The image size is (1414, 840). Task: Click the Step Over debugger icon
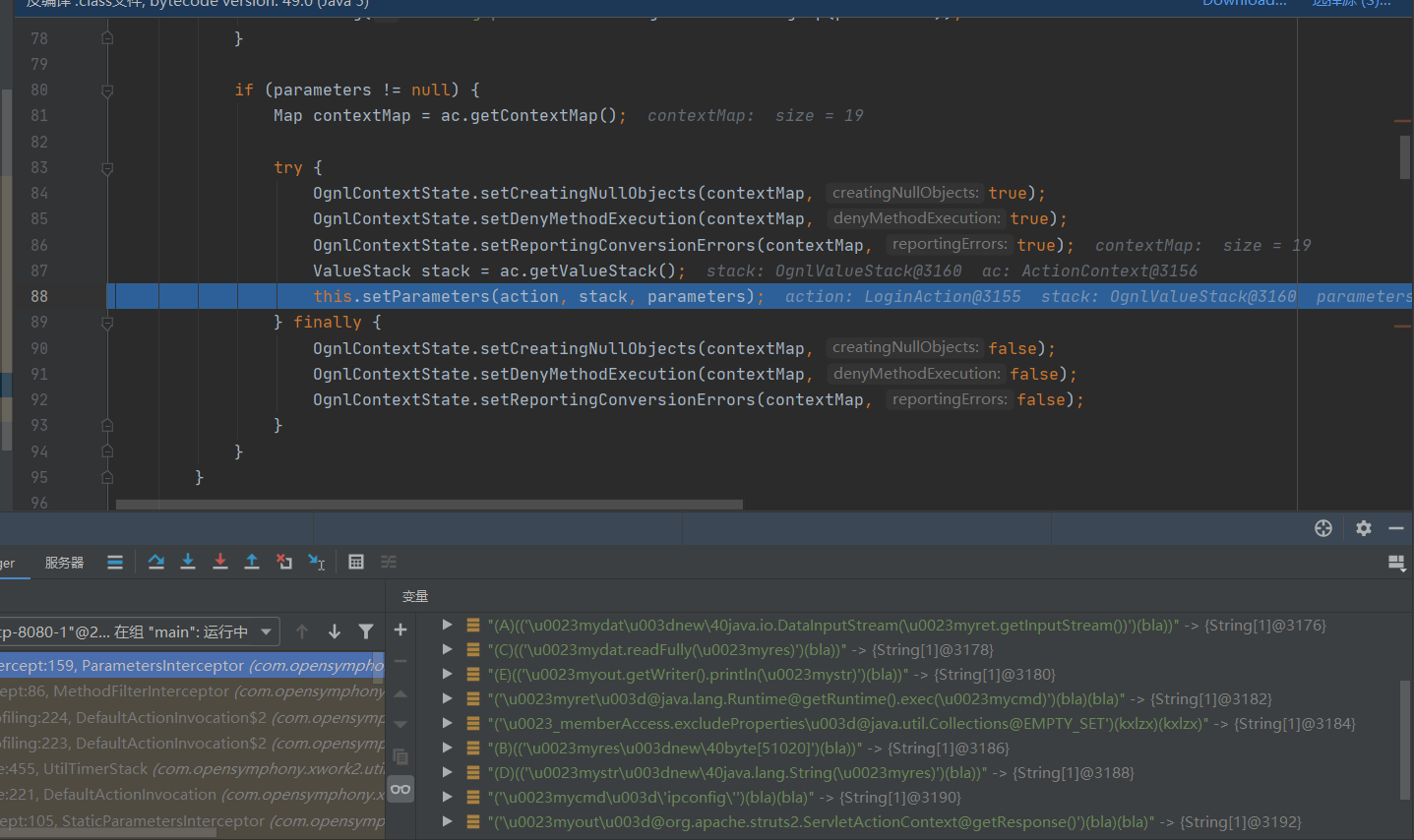point(155,562)
